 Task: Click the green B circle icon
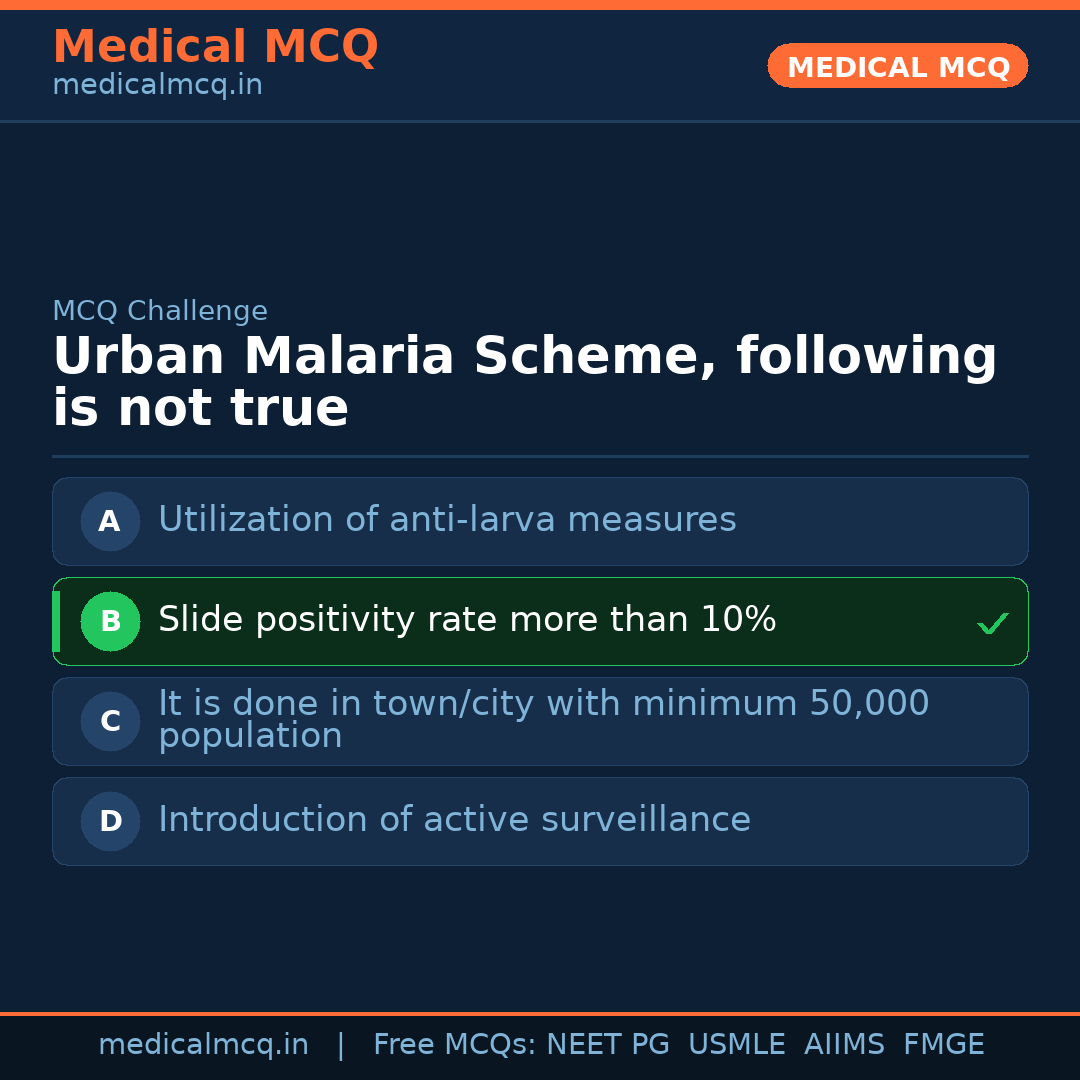pos(110,621)
